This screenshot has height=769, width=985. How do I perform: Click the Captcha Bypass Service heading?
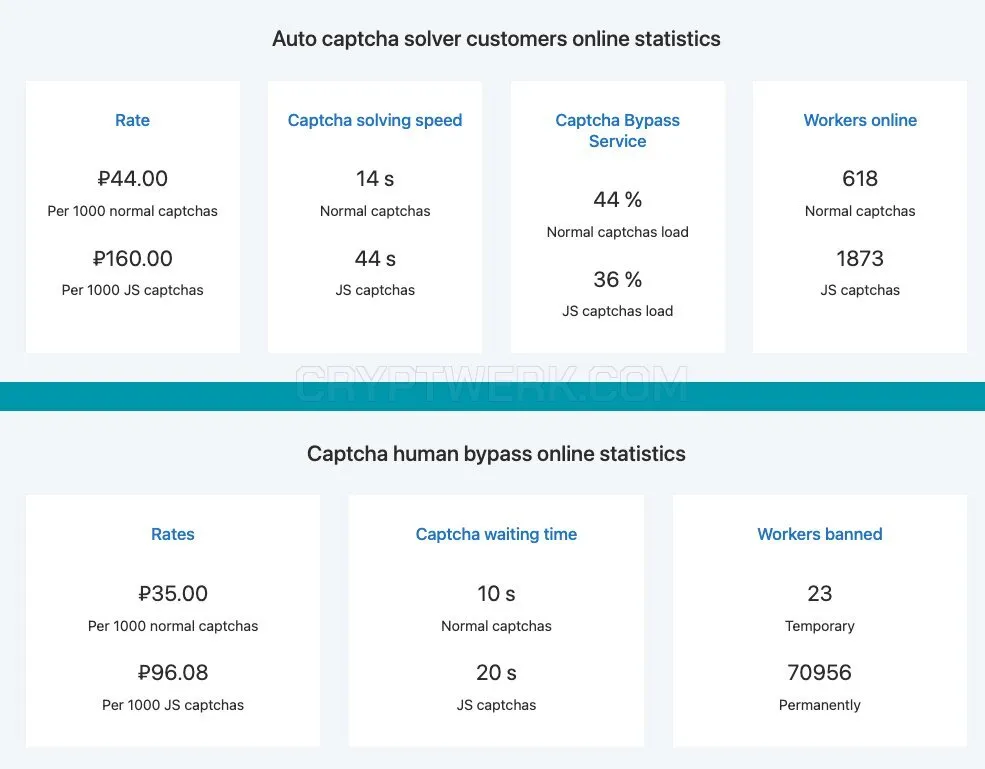[x=618, y=130]
